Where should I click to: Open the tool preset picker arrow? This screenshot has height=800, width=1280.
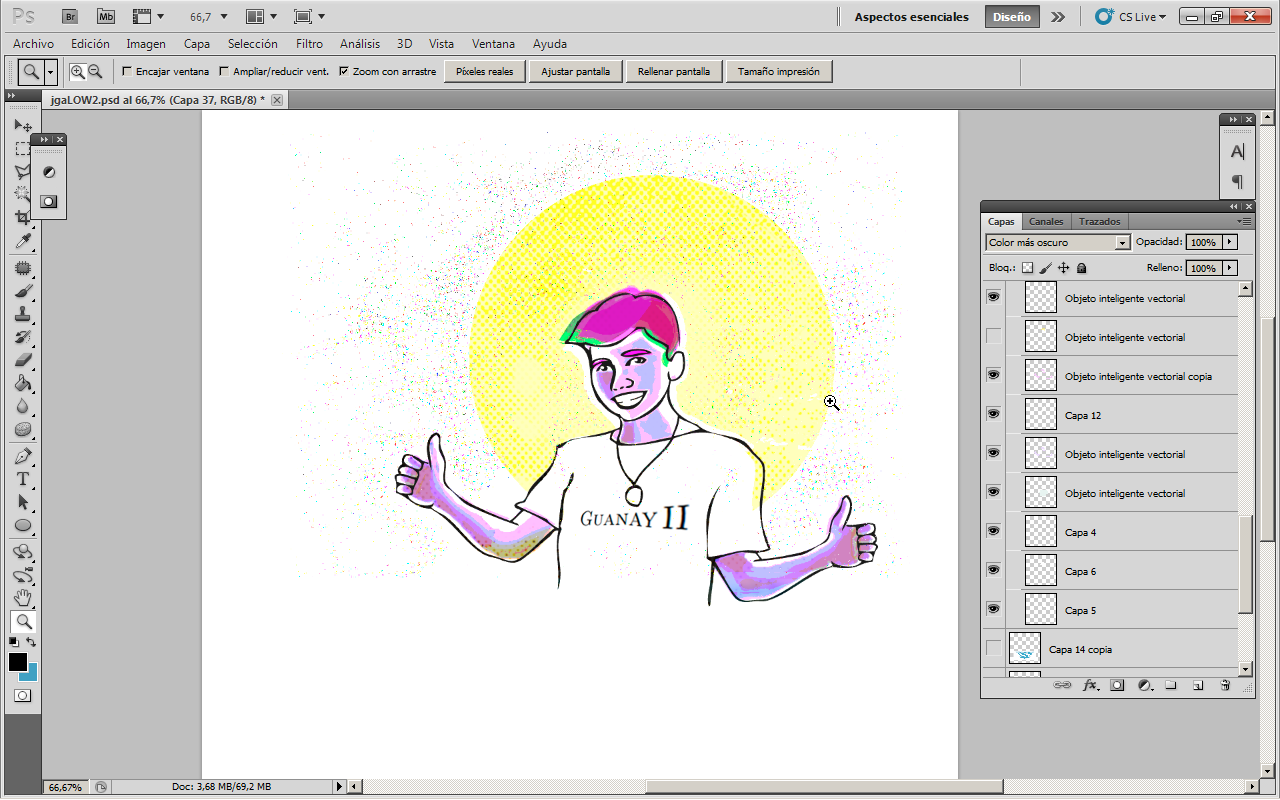[x=51, y=72]
